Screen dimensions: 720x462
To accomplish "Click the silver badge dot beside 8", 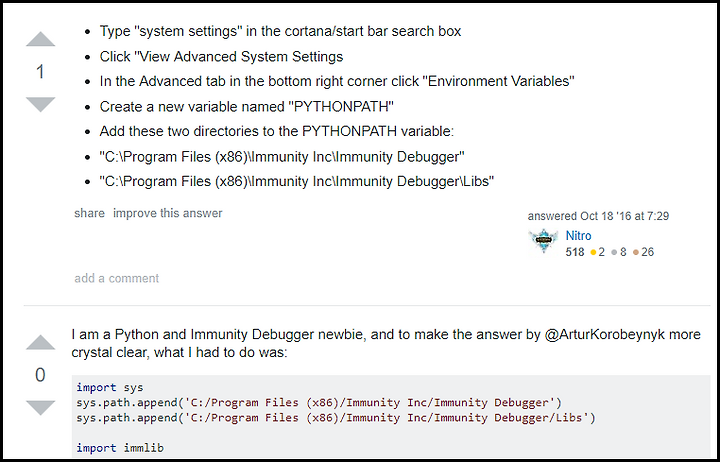I will coord(614,252).
